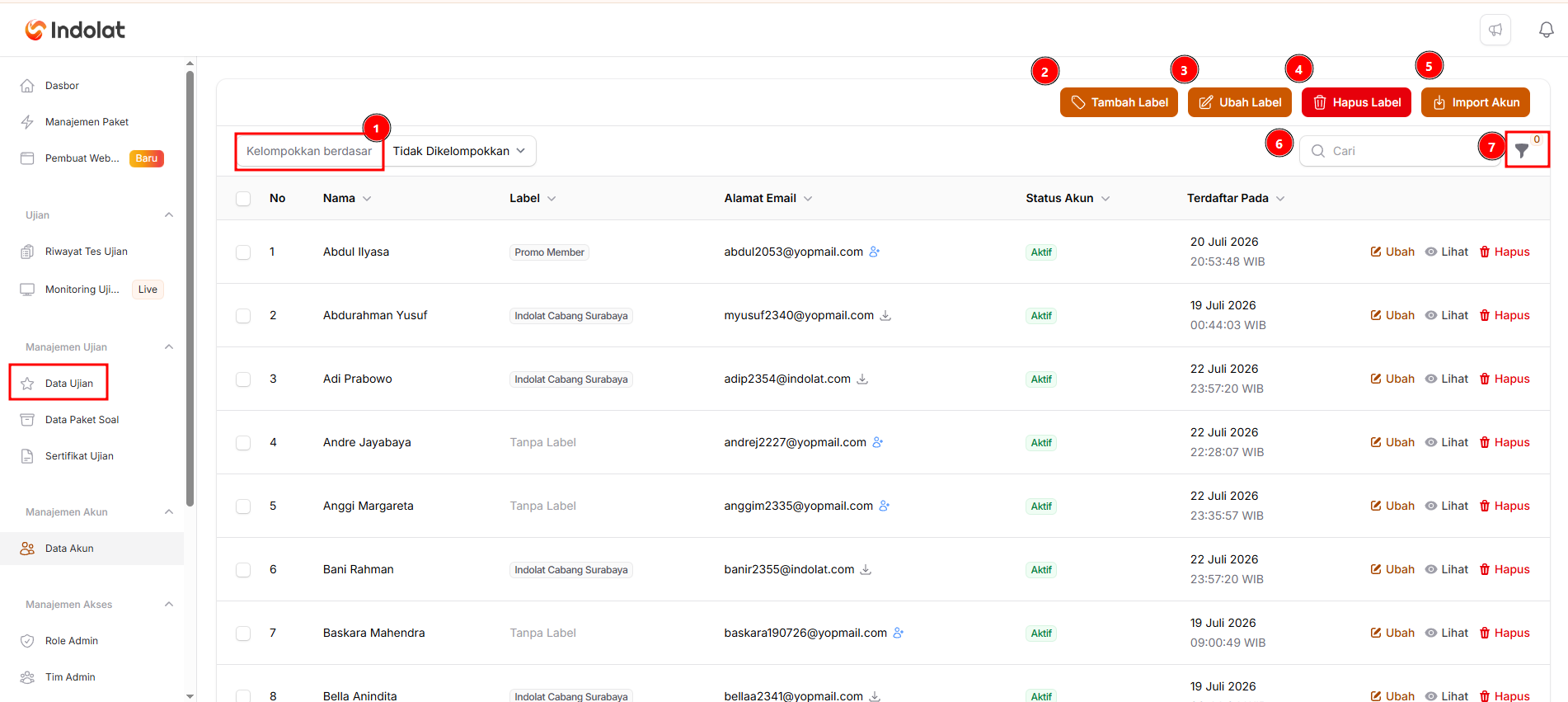Click the Indolat logo
The width and height of the screenshot is (1568, 702).
coord(75,30)
